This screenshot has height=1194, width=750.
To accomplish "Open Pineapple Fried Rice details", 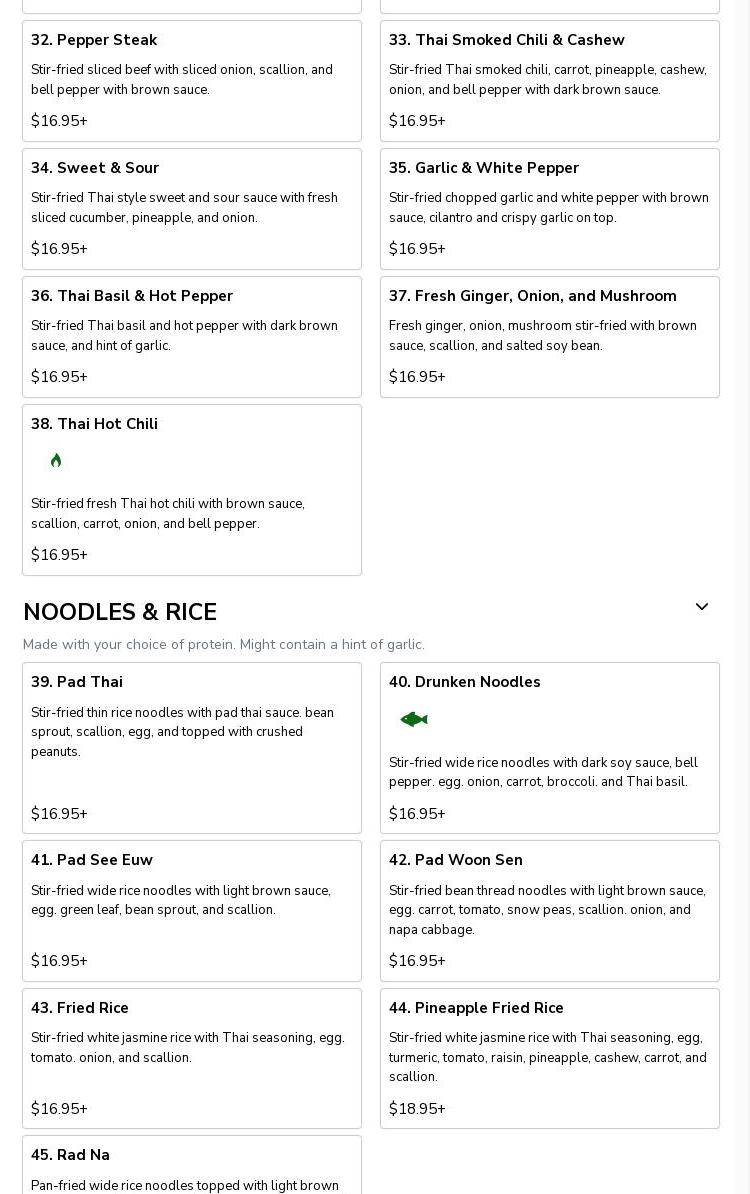I will 476,1008.
